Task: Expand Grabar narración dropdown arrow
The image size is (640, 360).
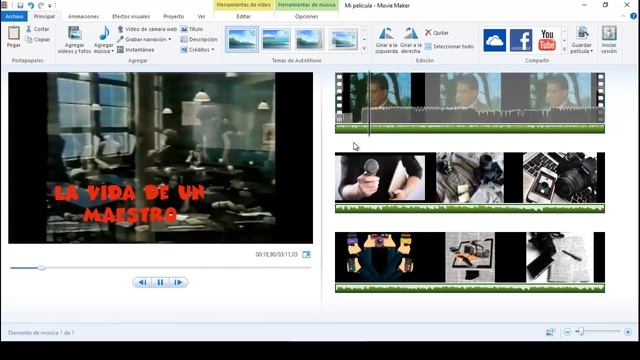Action: click(170, 40)
